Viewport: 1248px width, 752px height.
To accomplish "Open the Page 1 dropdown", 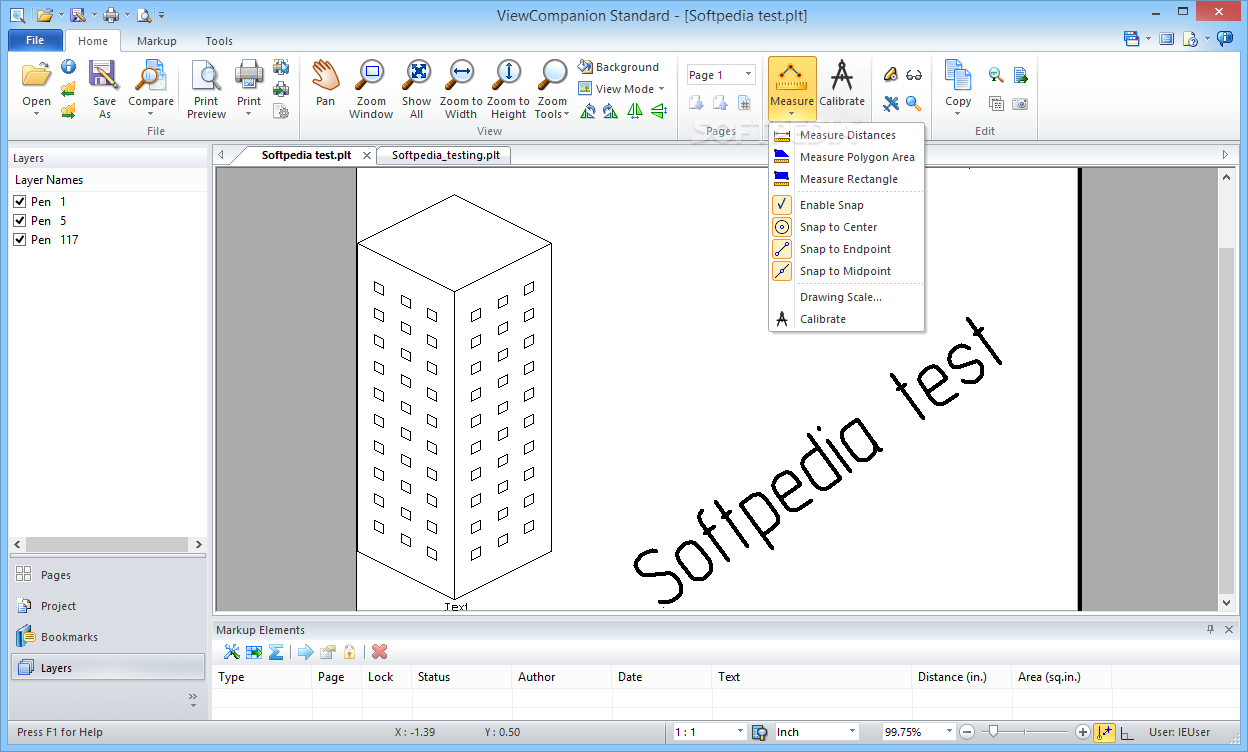I will [x=748, y=75].
